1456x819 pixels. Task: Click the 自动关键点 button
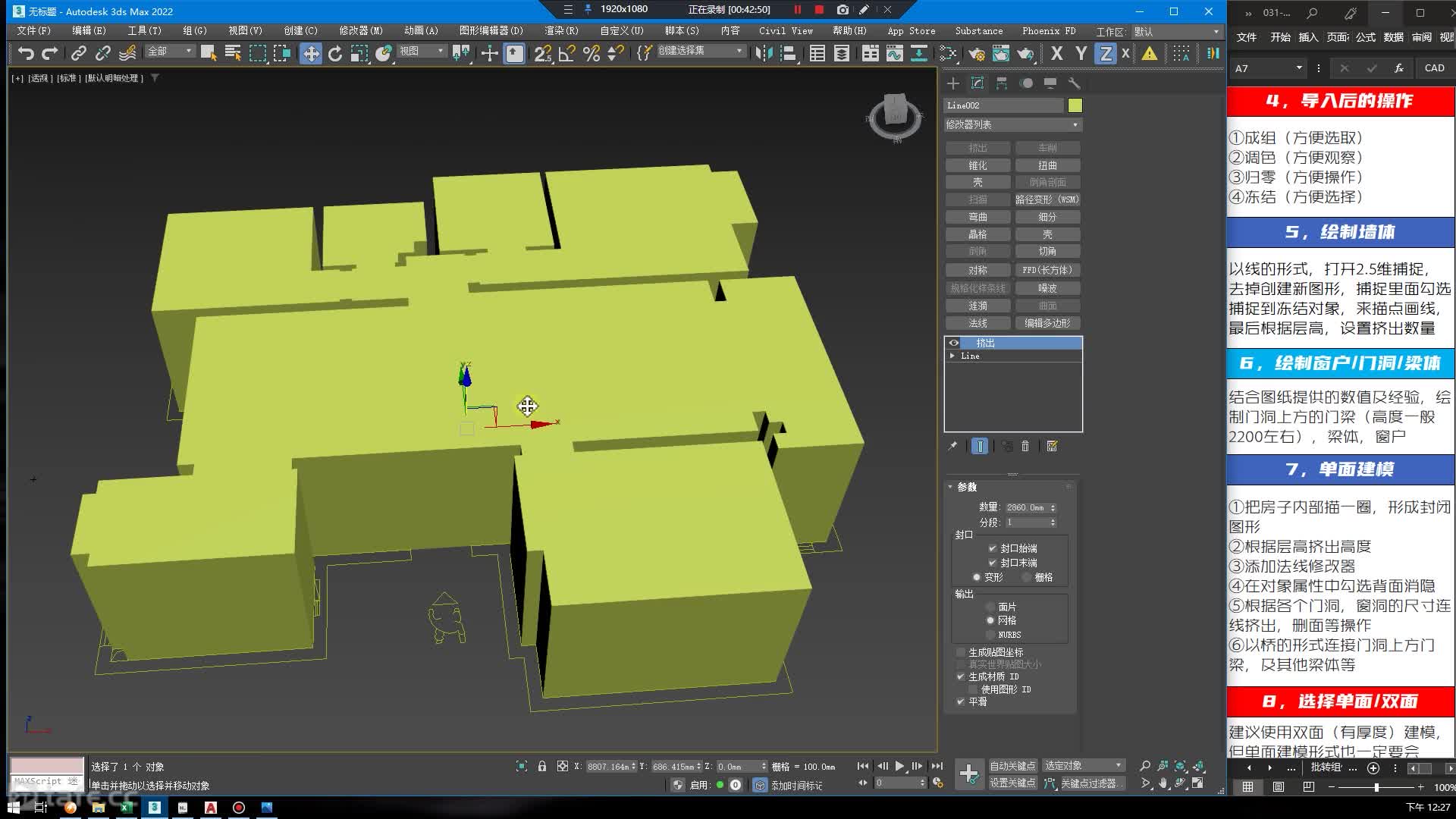(x=1012, y=766)
